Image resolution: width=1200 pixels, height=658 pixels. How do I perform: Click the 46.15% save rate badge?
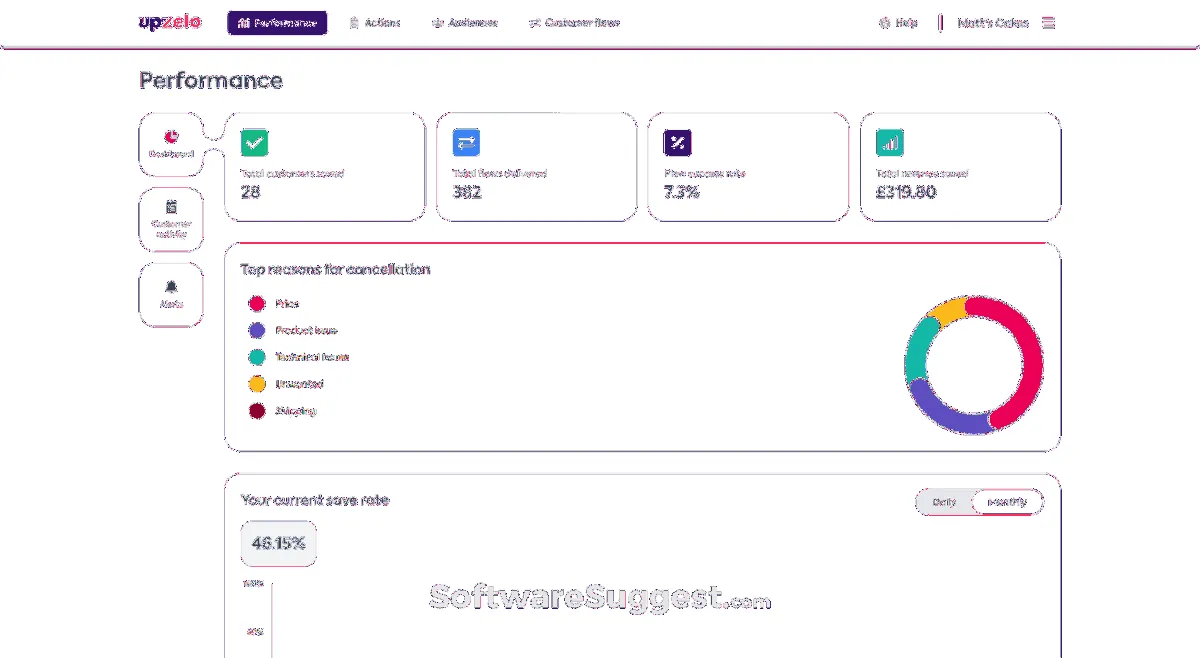[278, 544]
